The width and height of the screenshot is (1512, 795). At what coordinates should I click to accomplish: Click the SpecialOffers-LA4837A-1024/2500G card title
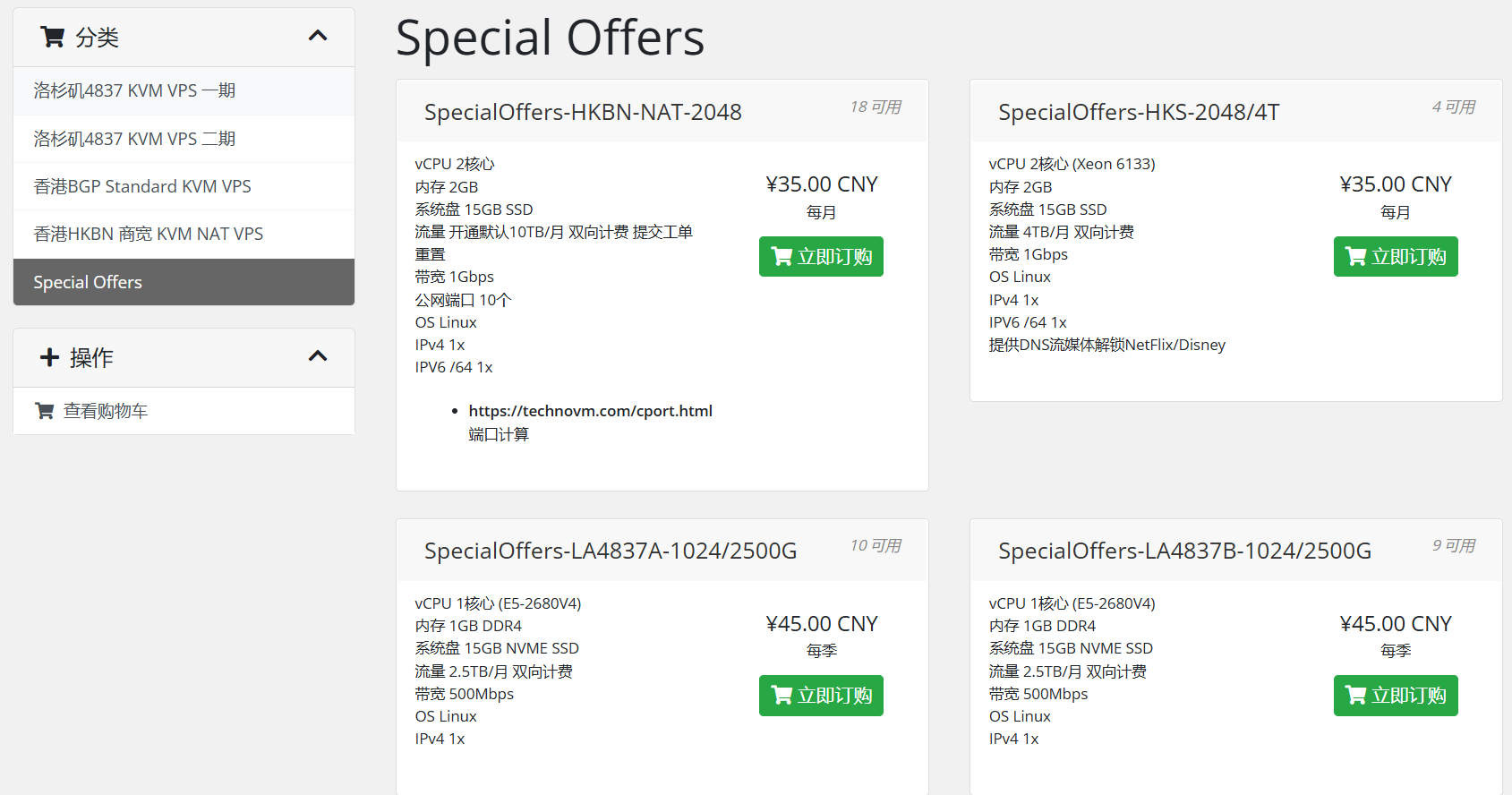(611, 551)
